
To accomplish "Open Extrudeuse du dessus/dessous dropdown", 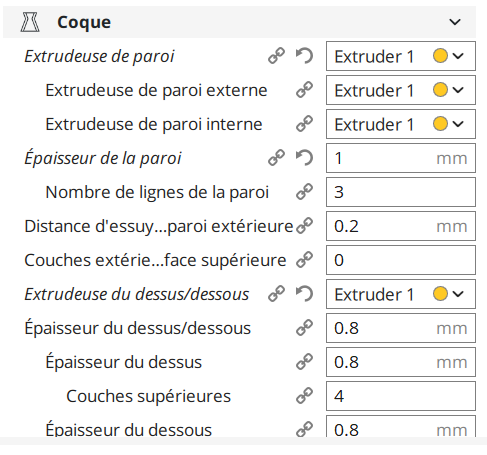I will [x=401, y=294].
